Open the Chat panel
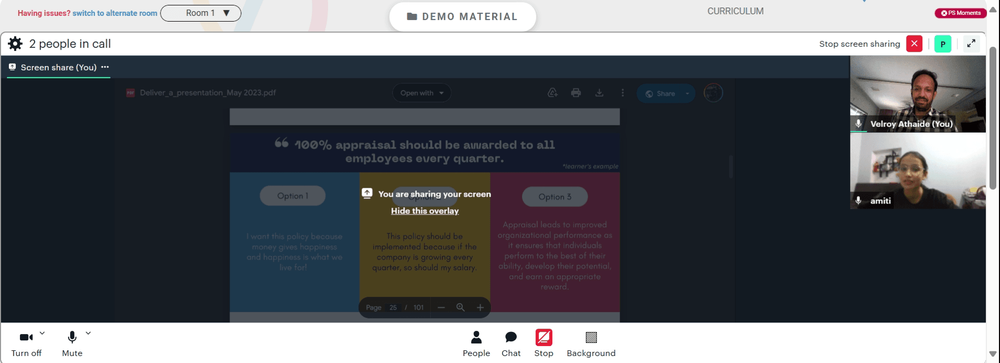This screenshot has width=1000, height=363. [511, 344]
